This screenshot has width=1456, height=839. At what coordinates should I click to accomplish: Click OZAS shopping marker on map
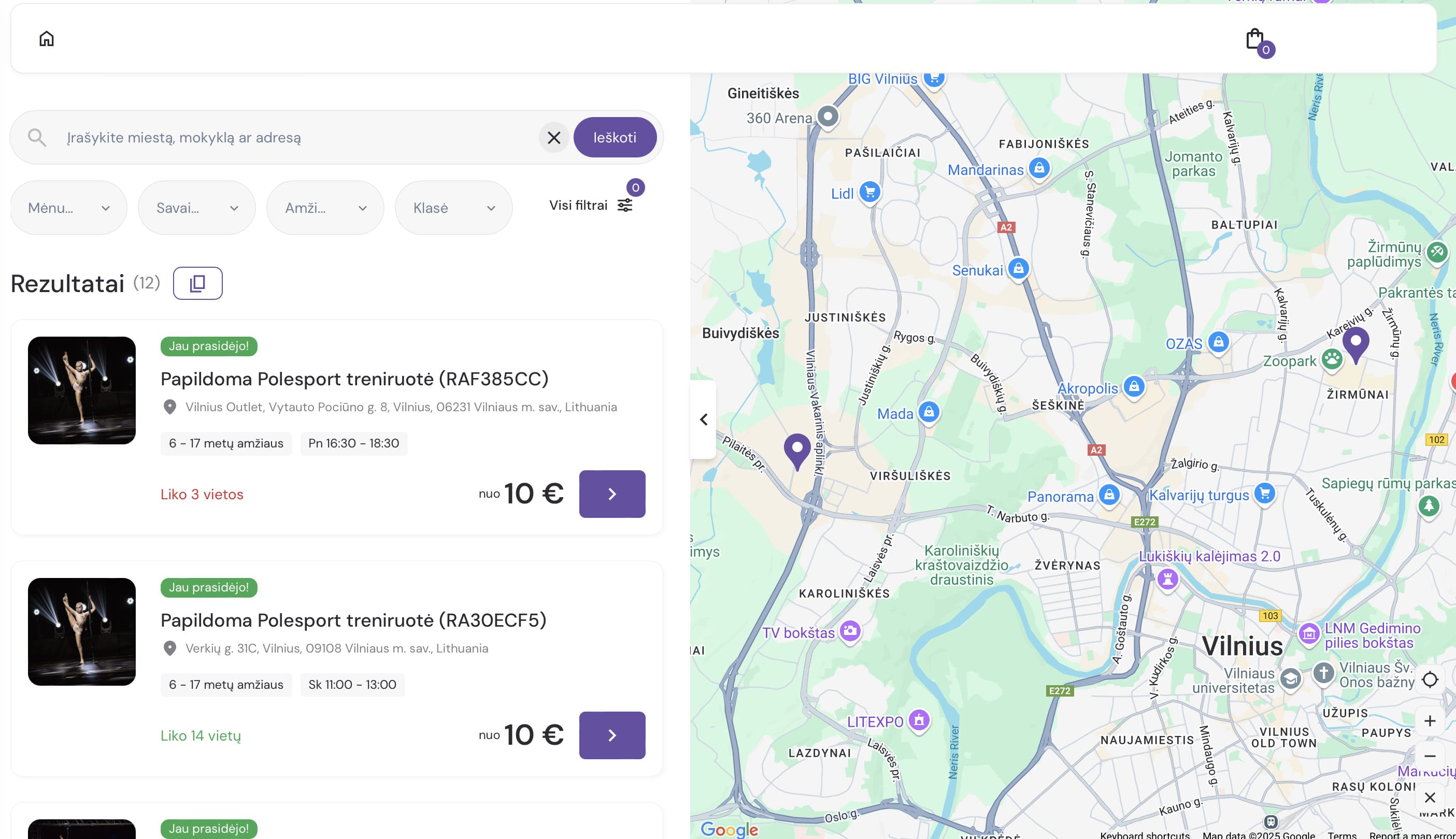coord(1218,342)
